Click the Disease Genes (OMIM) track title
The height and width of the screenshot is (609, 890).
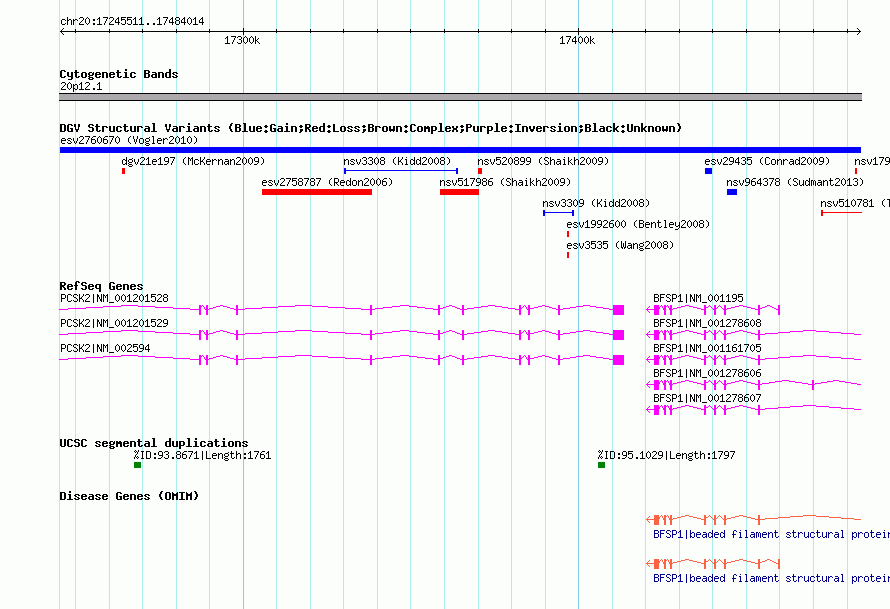click(129, 496)
